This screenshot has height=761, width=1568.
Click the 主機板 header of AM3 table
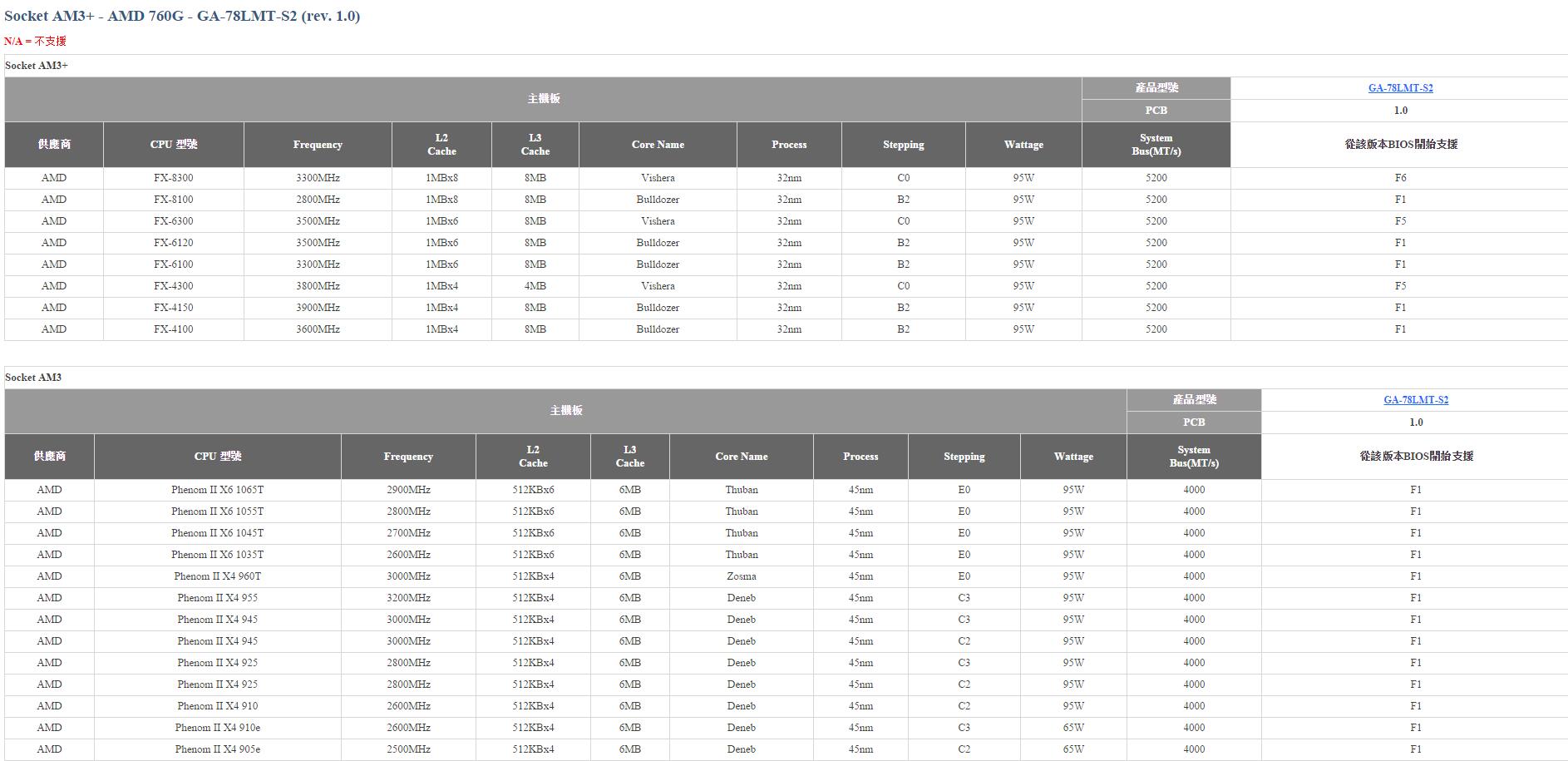coord(565,411)
